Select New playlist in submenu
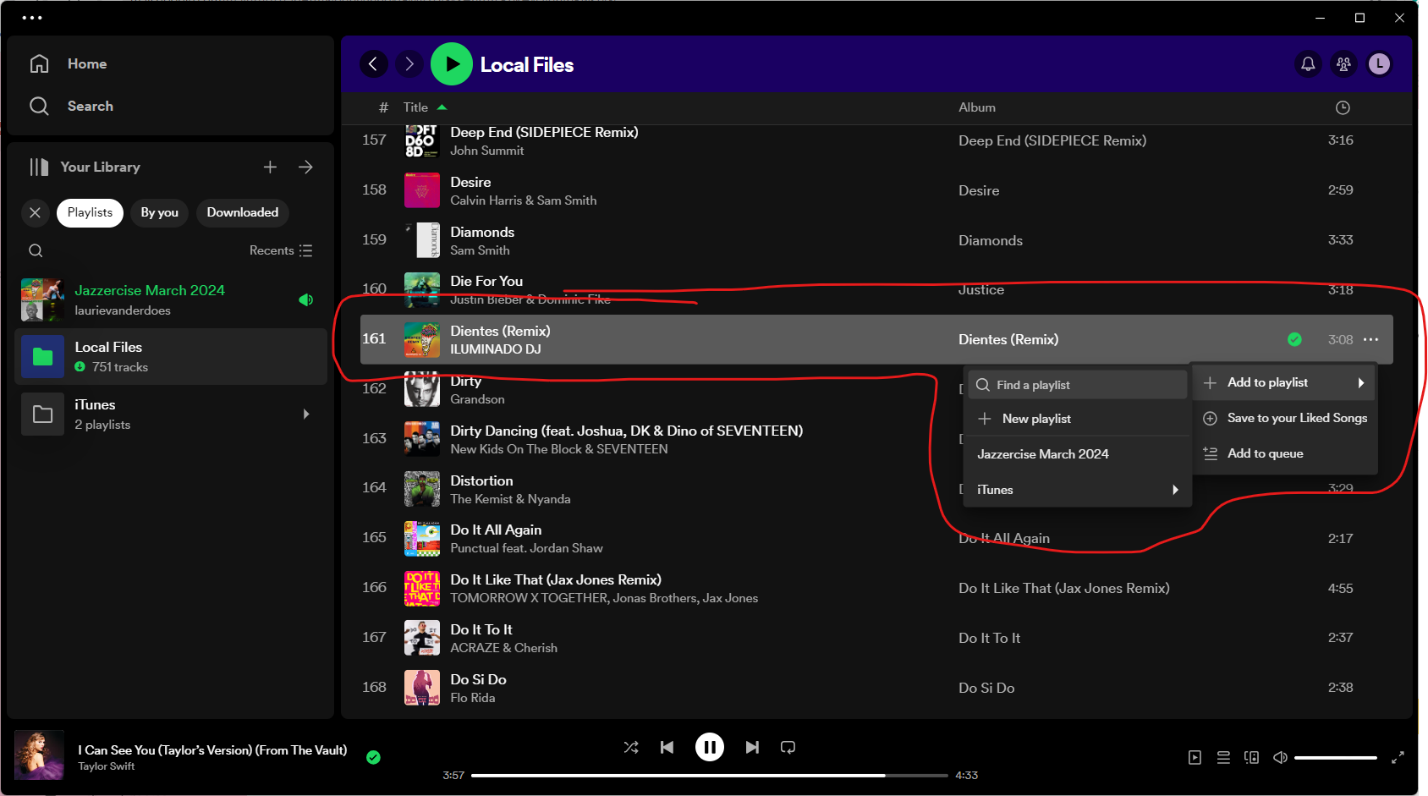The height and width of the screenshot is (796, 1428). 1078,419
